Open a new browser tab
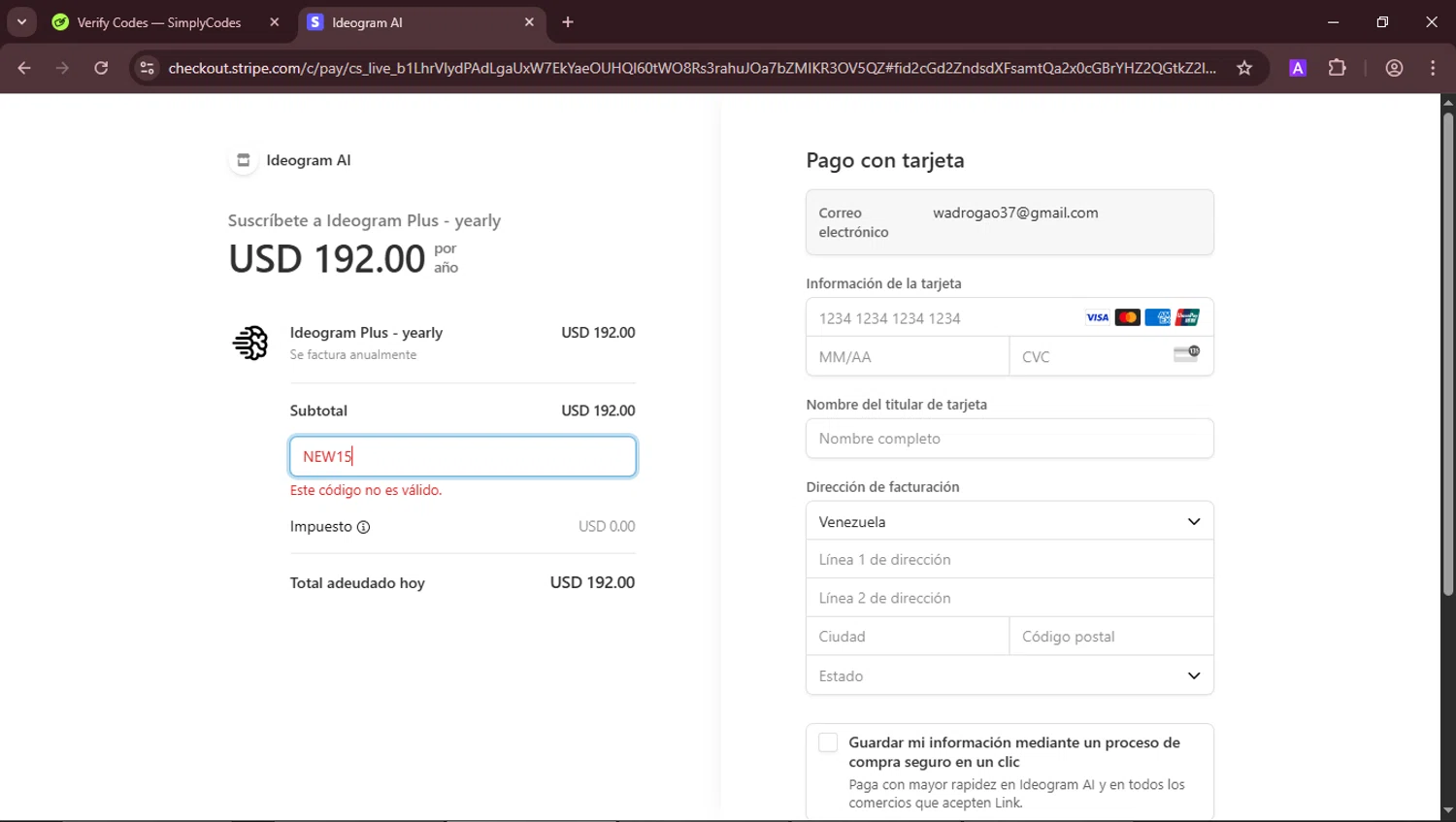1456x822 pixels. pyautogui.click(x=568, y=22)
